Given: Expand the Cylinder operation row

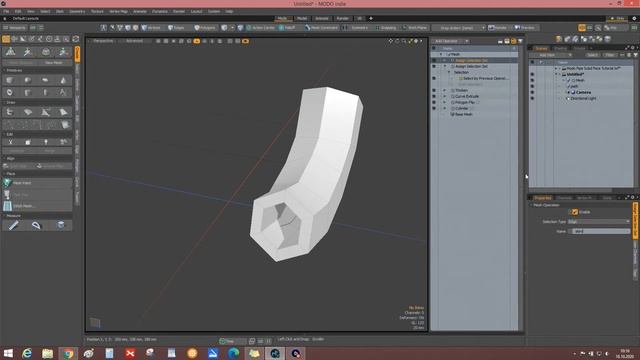Looking at the screenshot, I should click(445, 109).
